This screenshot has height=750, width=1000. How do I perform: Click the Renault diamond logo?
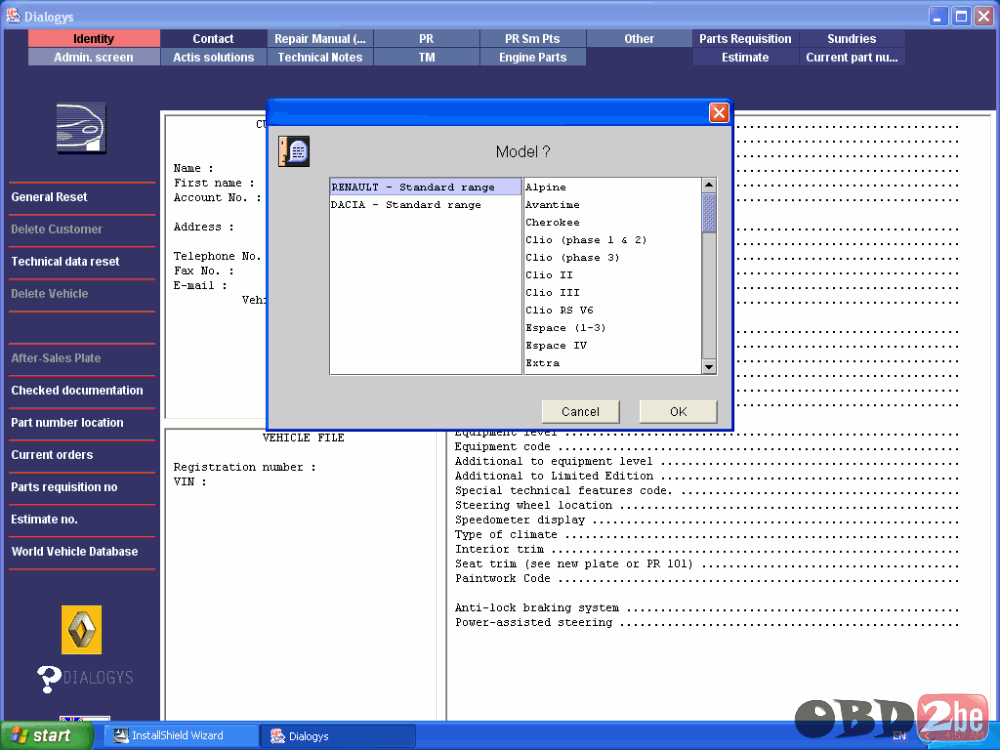pos(81,629)
